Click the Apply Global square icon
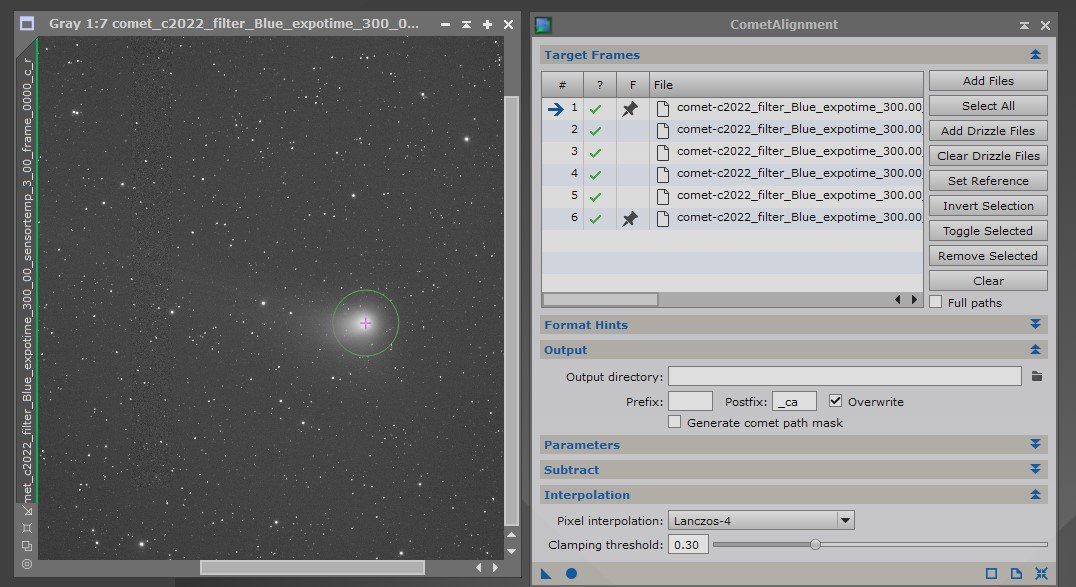 point(990,573)
